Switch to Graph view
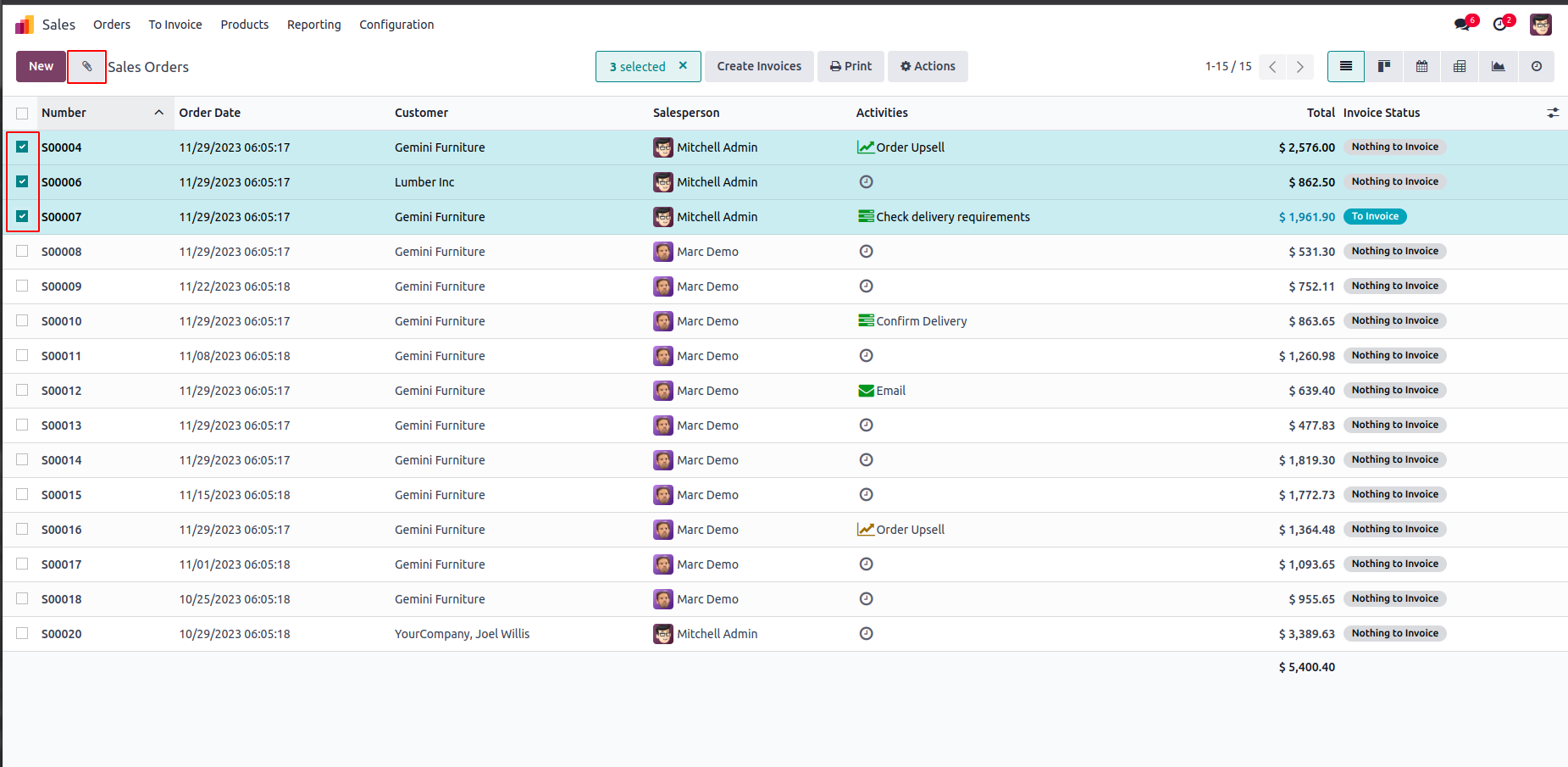 [1498, 66]
